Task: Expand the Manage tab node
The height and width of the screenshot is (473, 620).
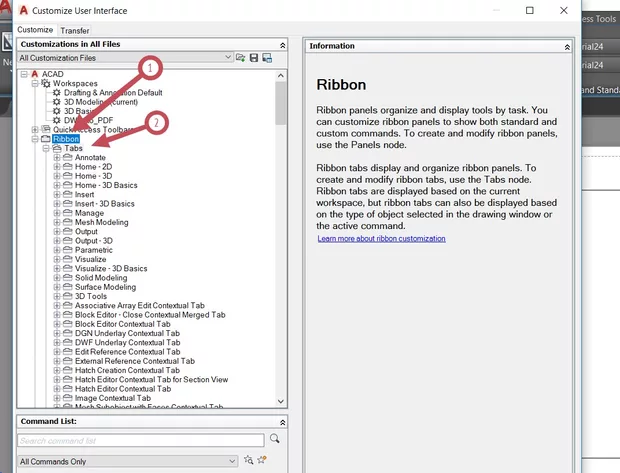Action: coord(57,213)
